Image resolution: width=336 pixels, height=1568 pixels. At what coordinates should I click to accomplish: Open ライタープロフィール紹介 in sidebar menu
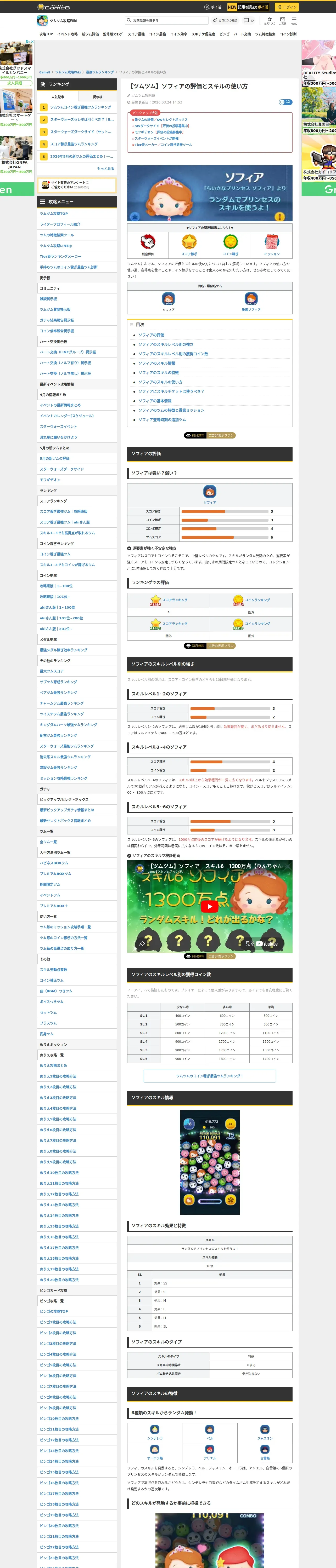click(x=60, y=224)
